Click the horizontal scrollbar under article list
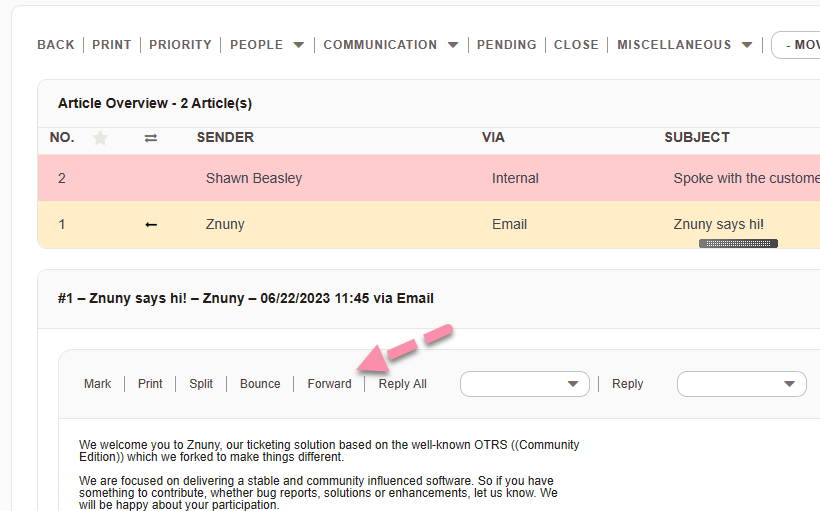 coord(738,243)
